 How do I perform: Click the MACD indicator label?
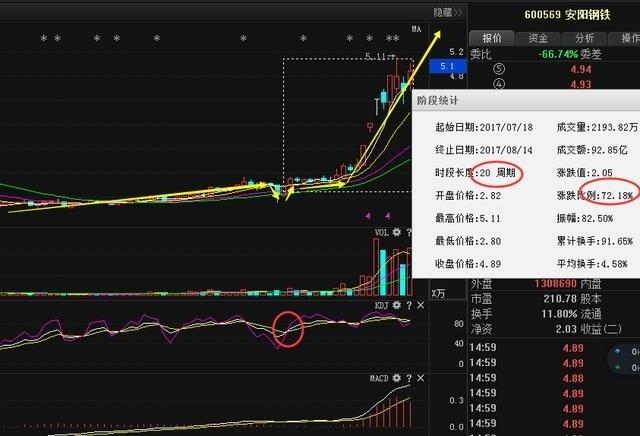pyautogui.click(x=379, y=378)
